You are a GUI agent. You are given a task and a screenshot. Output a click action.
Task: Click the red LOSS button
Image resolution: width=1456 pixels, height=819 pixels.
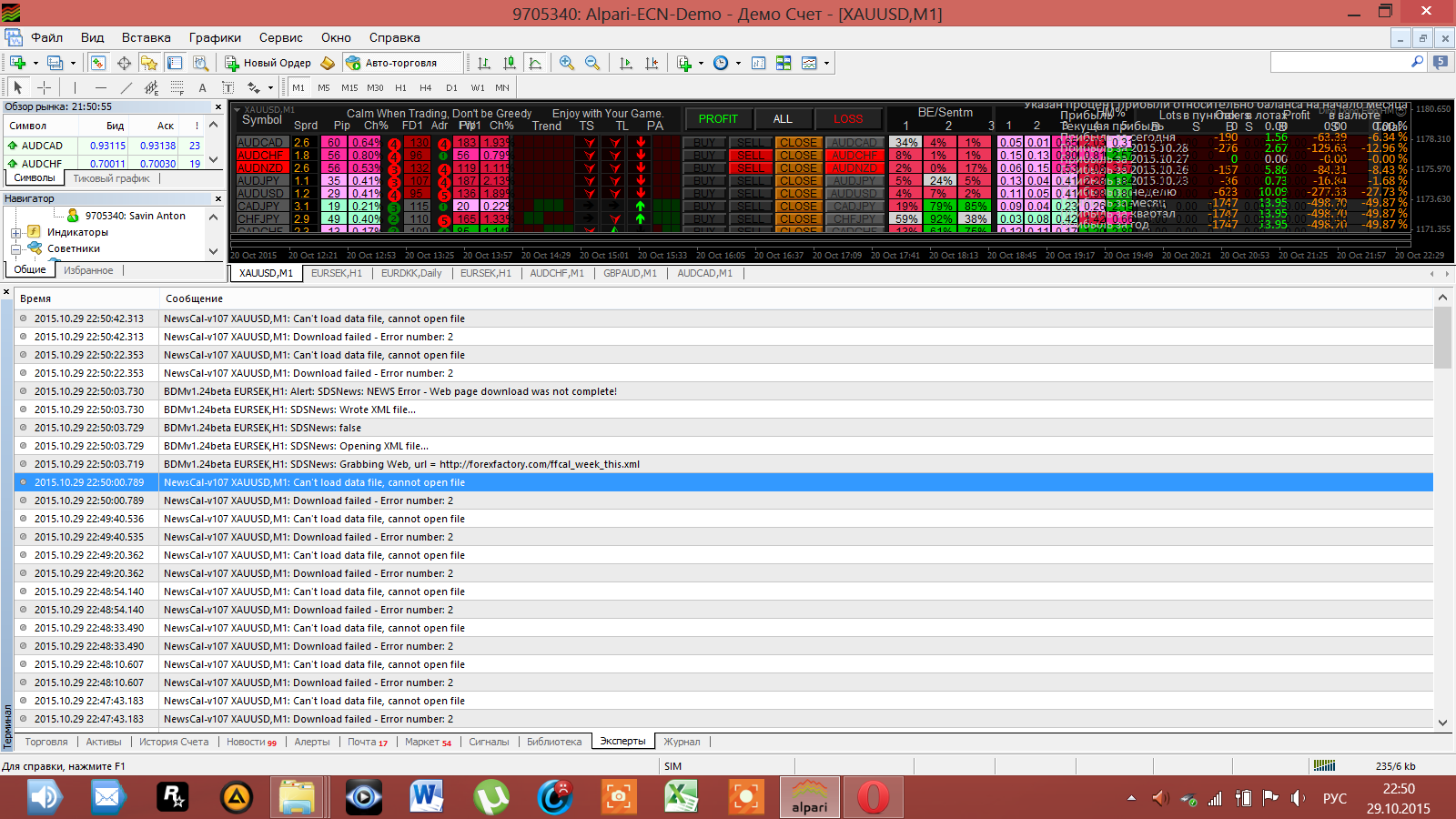[848, 119]
